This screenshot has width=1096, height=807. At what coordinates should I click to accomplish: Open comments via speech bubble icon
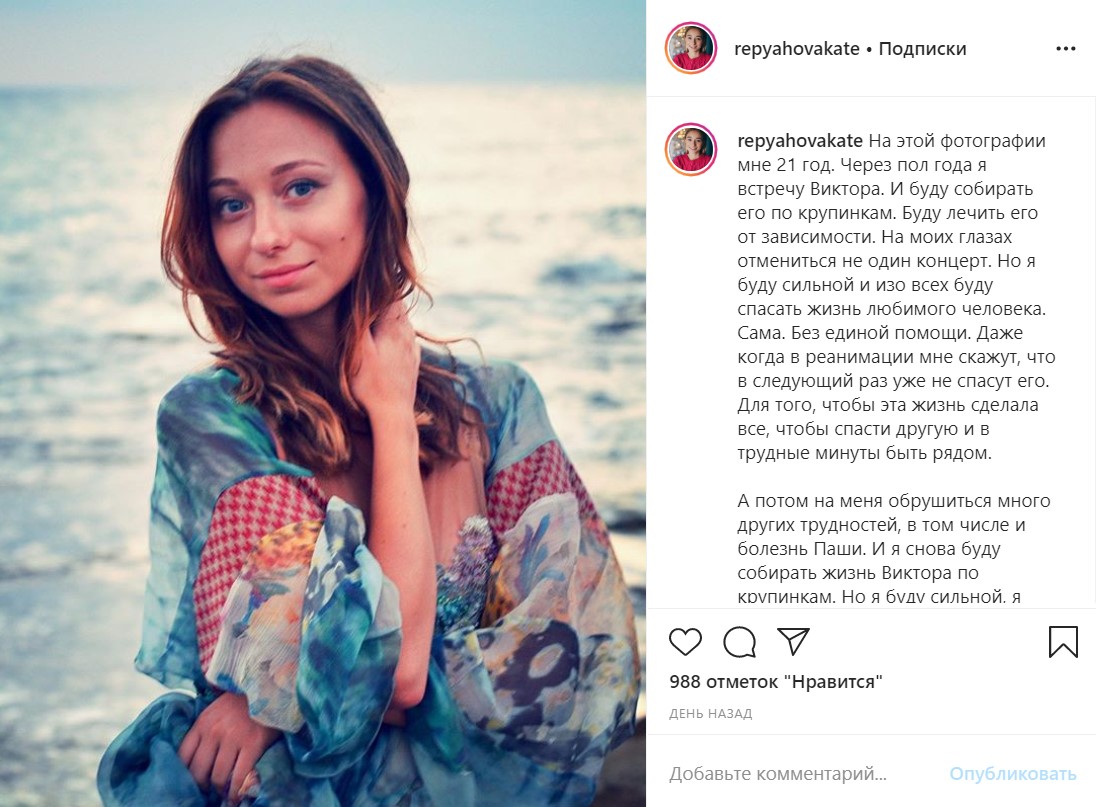(739, 641)
